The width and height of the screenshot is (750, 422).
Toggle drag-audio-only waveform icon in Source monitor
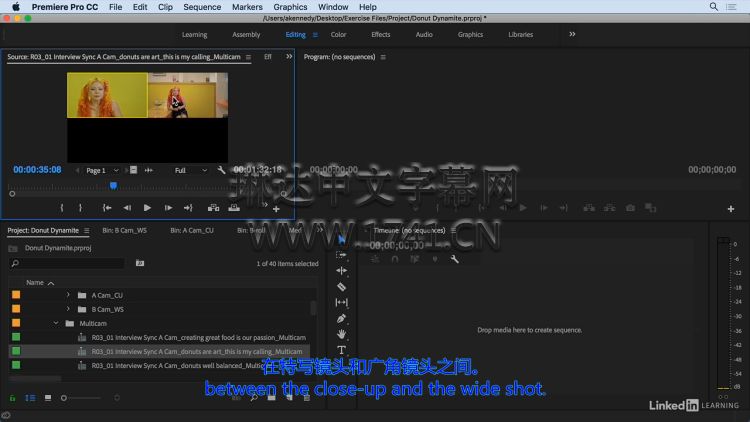[x=149, y=170]
